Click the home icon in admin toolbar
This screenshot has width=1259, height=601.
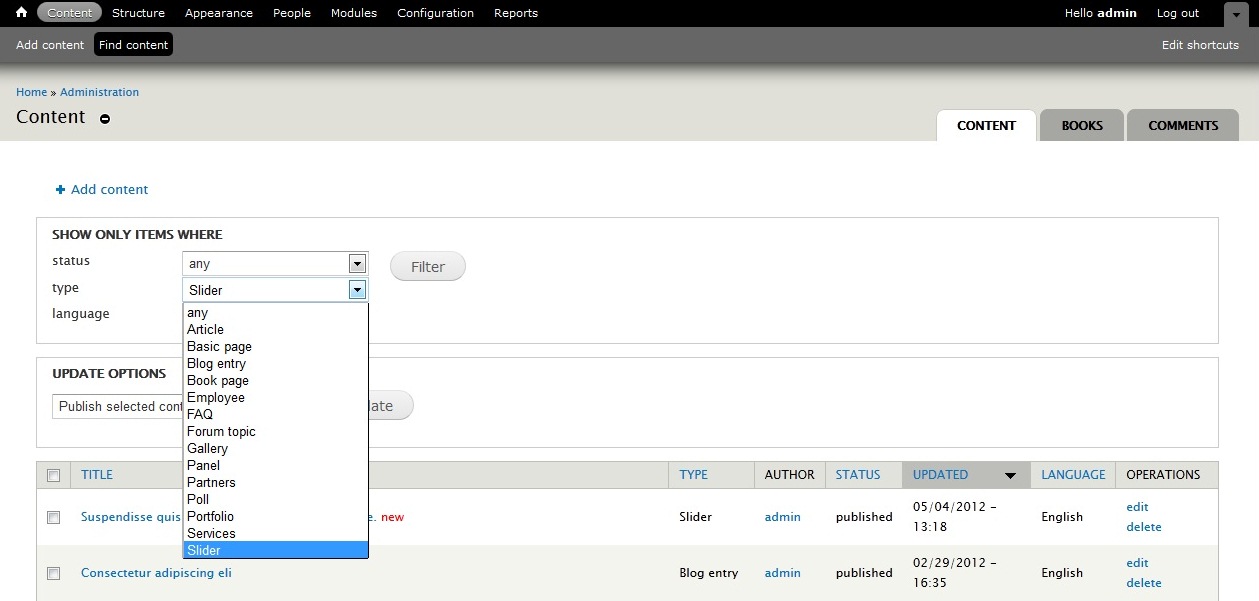21,13
